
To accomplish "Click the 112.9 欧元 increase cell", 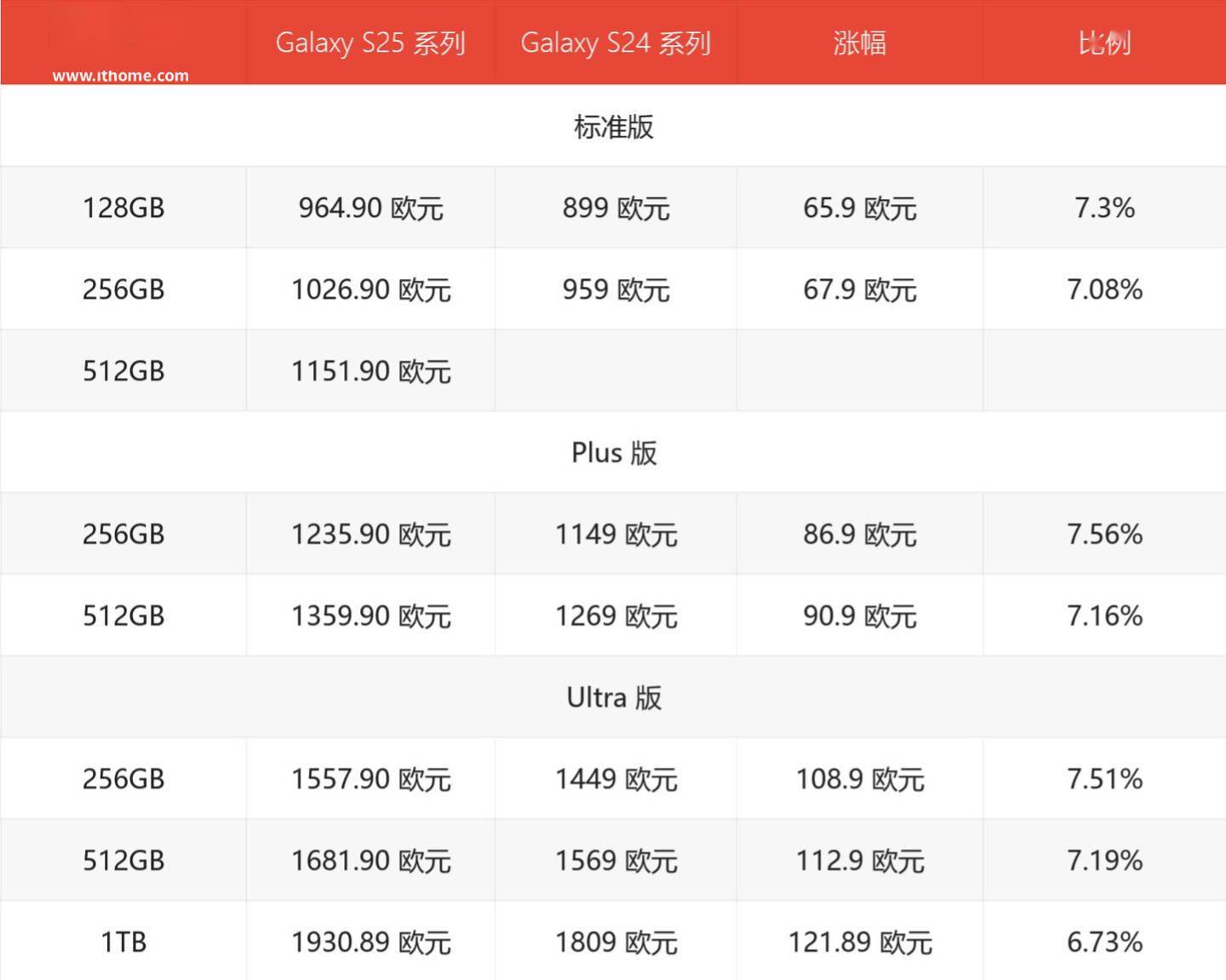I will pos(860,860).
